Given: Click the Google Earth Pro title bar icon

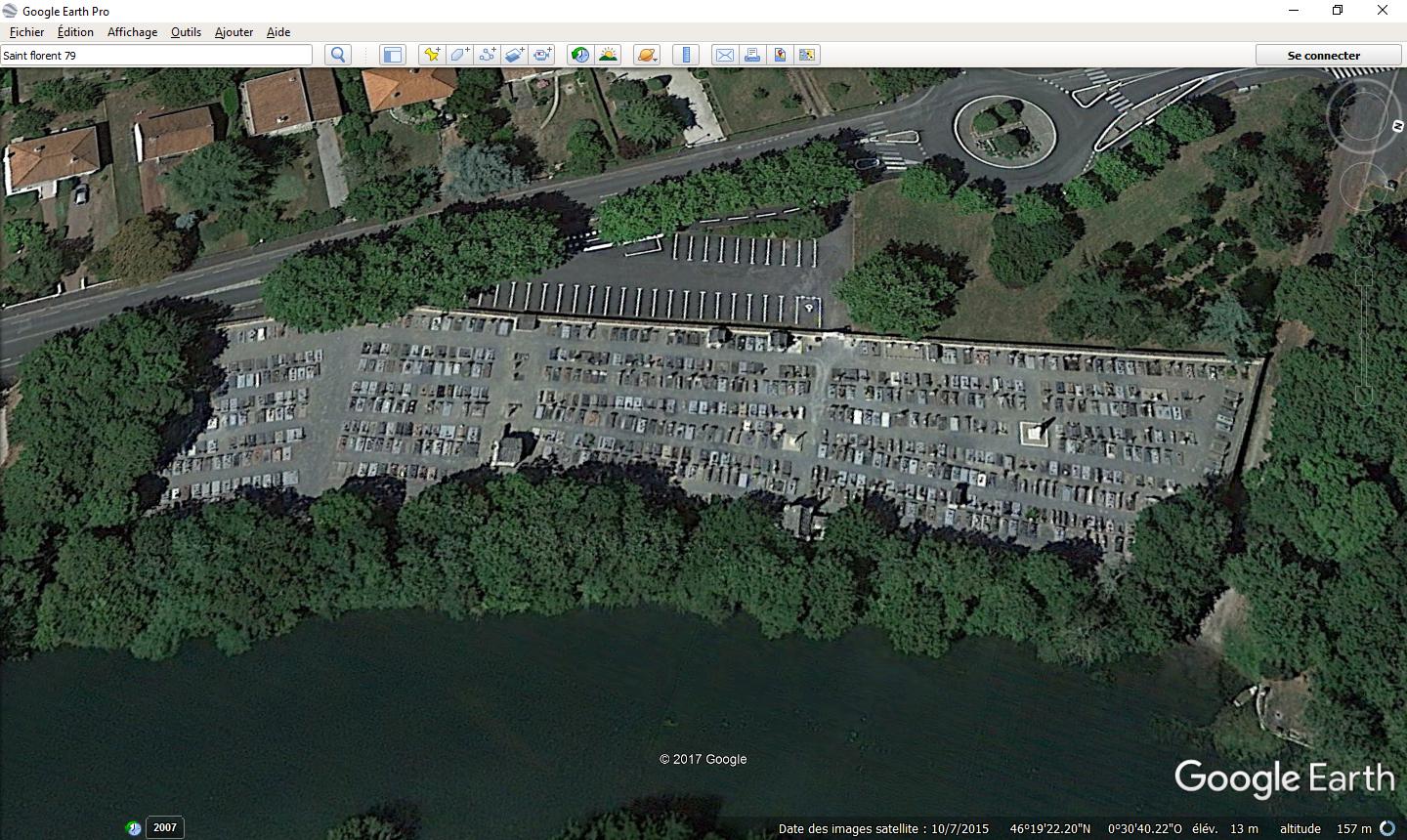Looking at the screenshot, I should [x=10, y=11].
